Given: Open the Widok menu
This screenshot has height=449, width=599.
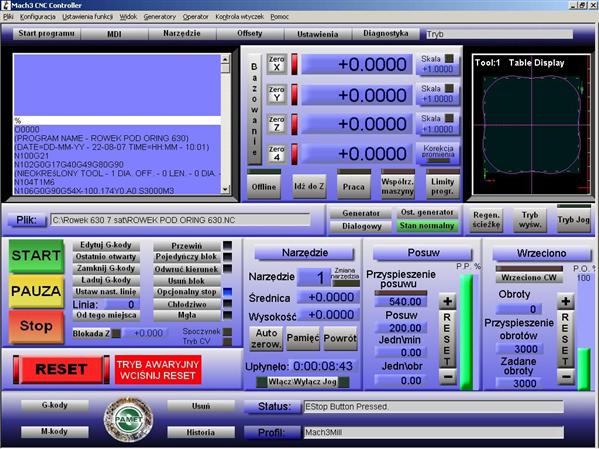Looking at the screenshot, I should pyautogui.click(x=128, y=17).
